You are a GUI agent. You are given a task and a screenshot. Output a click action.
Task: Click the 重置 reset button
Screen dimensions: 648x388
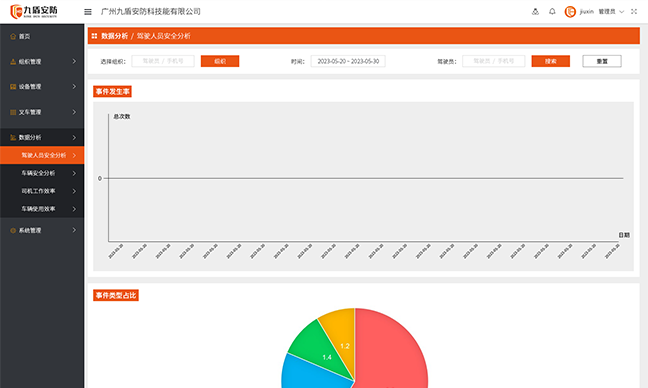point(602,61)
